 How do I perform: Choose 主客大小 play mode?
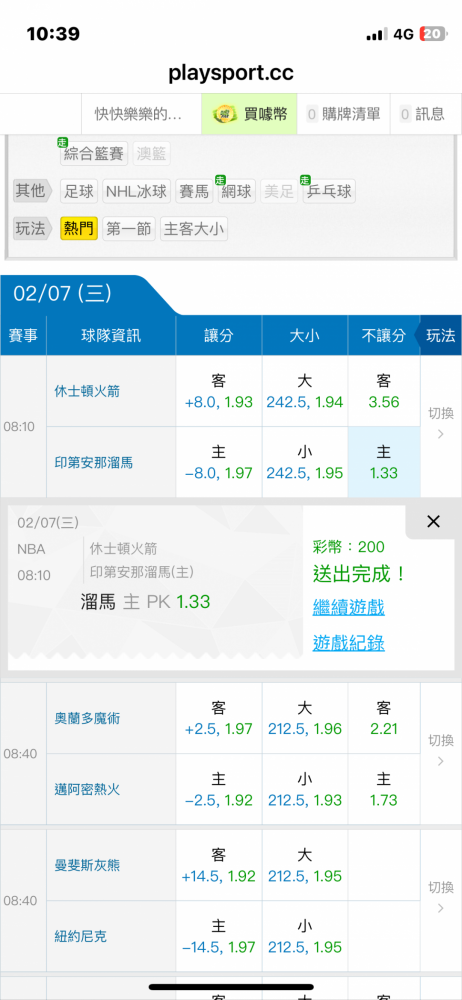(x=194, y=229)
